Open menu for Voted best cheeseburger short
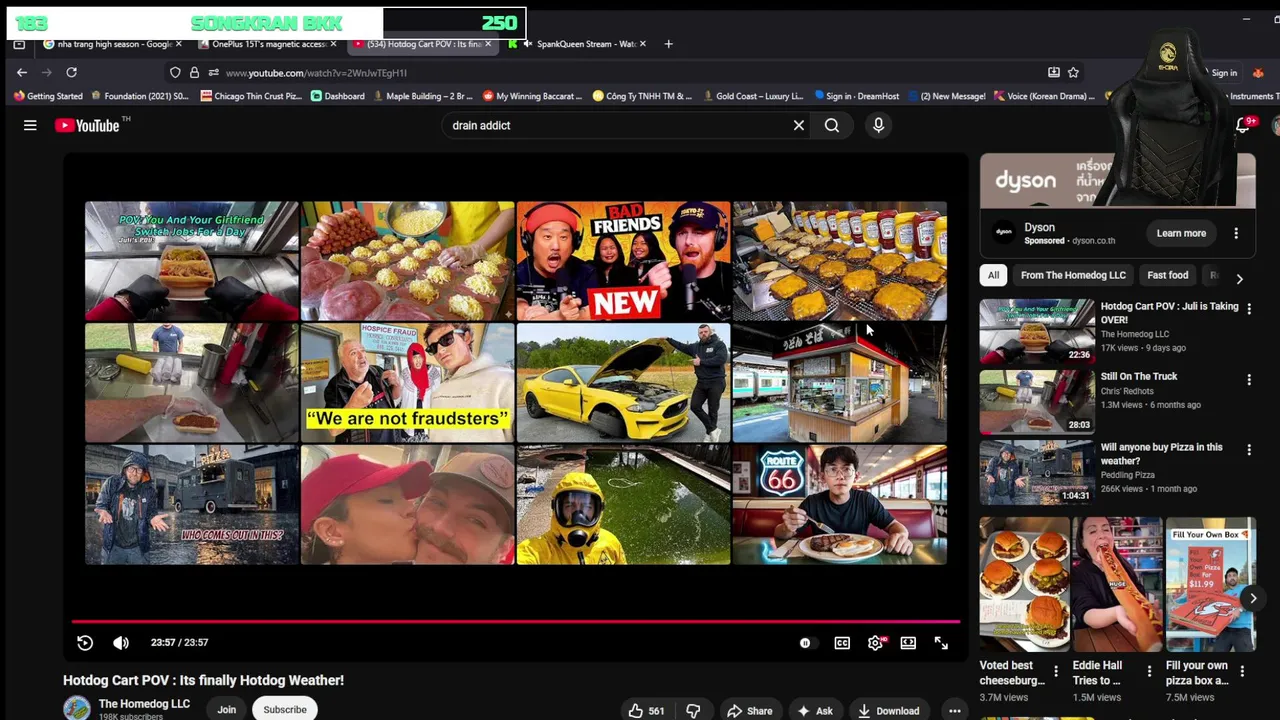The width and height of the screenshot is (1280, 720). [1056, 671]
